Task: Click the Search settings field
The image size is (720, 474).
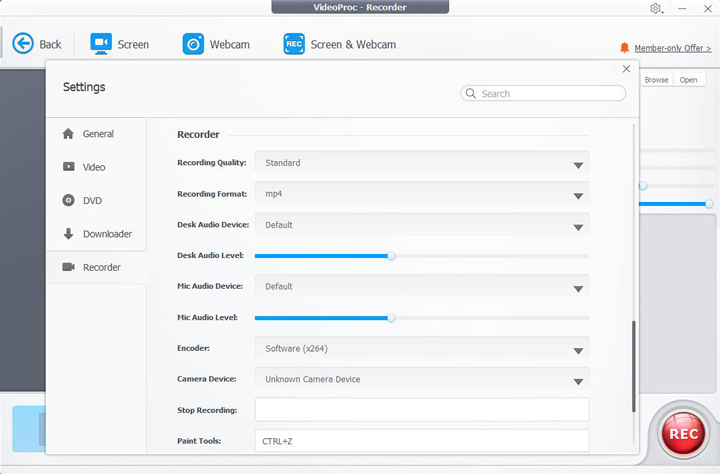Action: 543,93
